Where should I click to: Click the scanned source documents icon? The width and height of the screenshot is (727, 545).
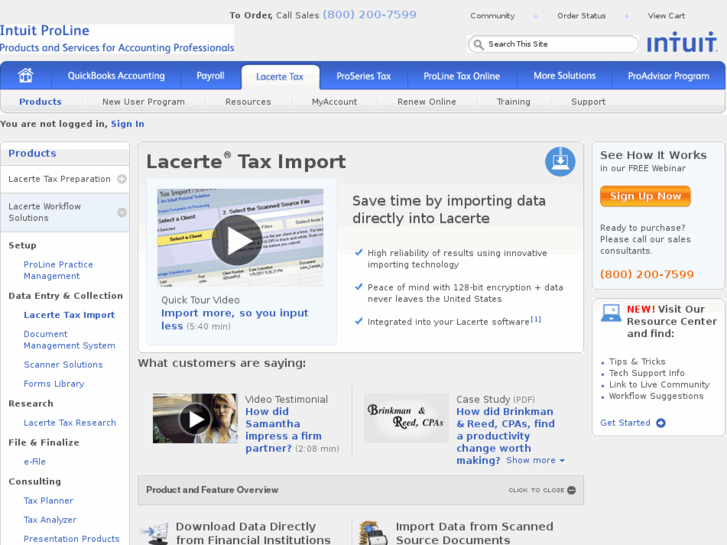coord(373,533)
